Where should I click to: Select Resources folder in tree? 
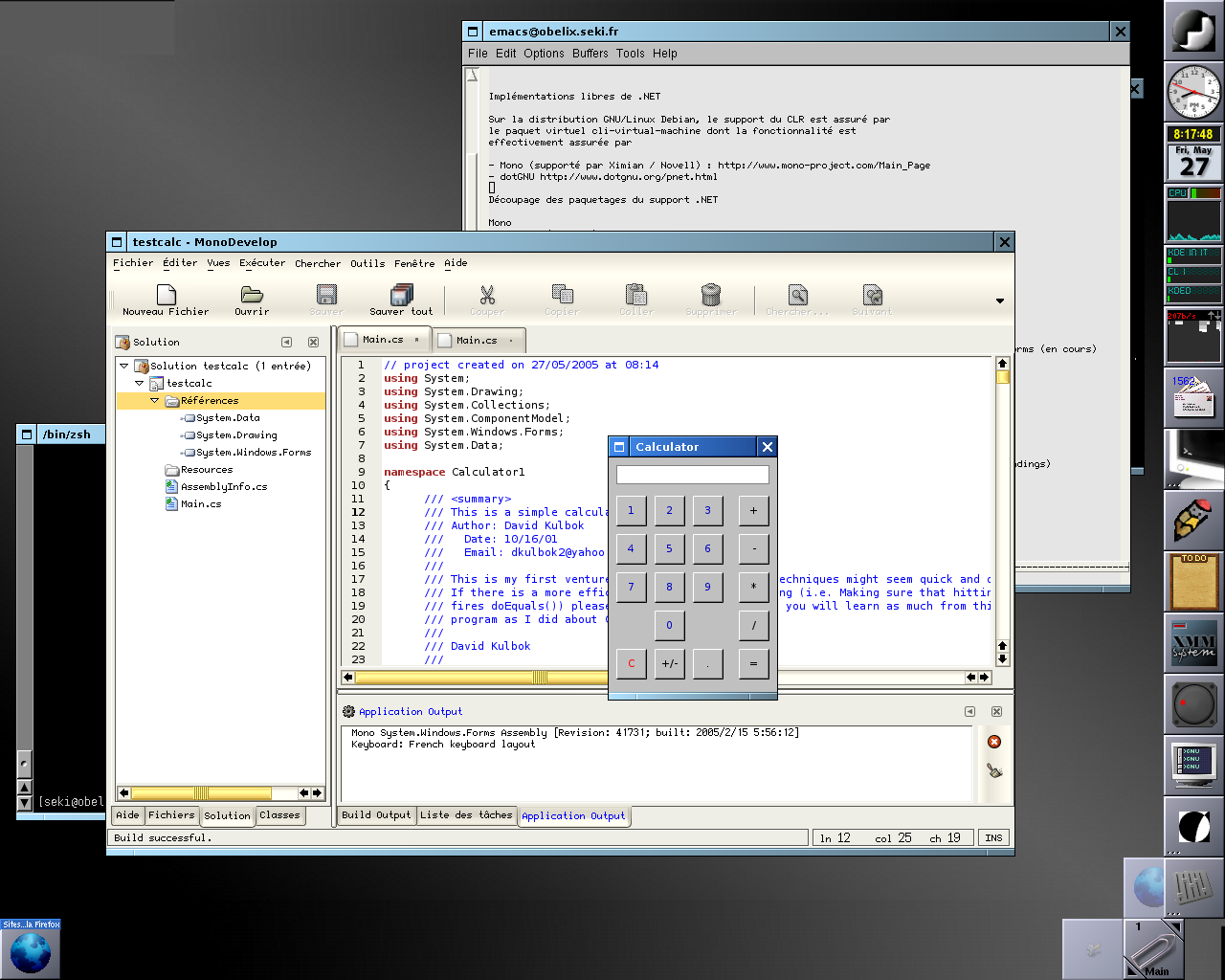[x=207, y=470]
